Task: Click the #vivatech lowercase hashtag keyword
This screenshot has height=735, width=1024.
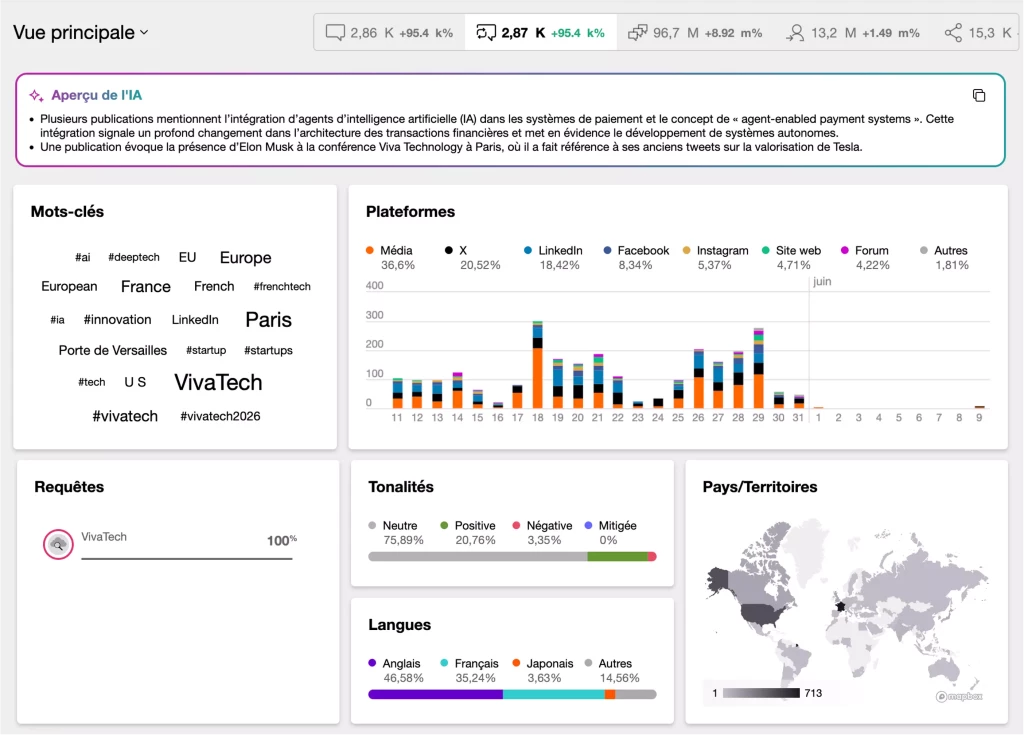Action: [x=125, y=416]
